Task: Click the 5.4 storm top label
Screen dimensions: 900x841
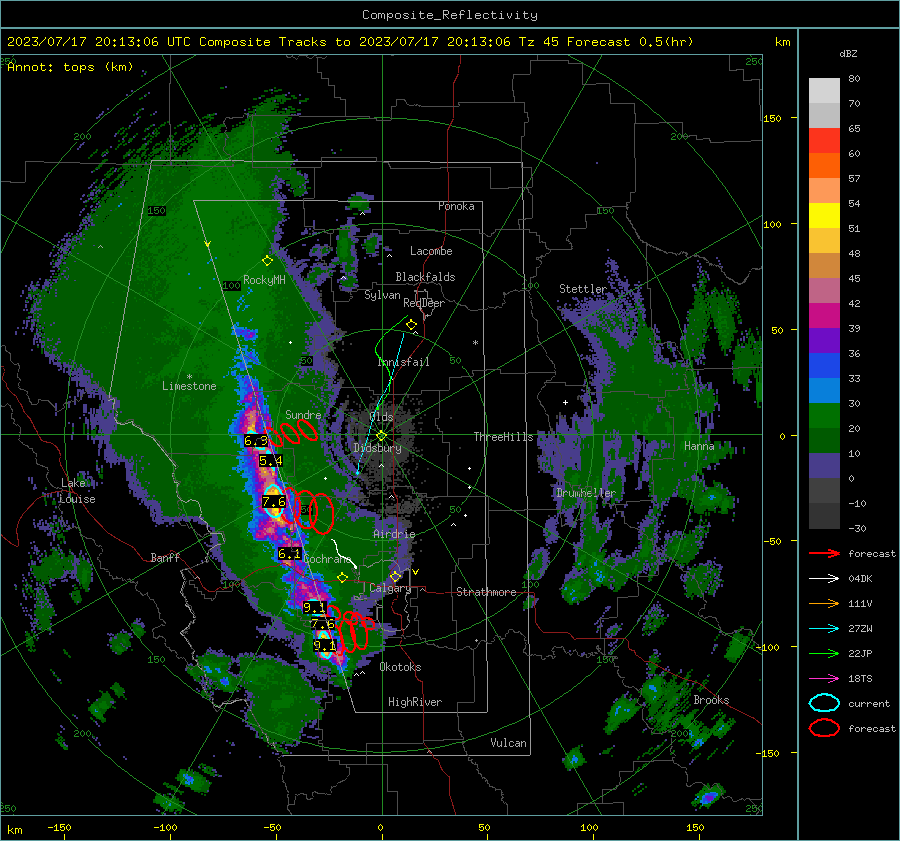Action: tap(270, 460)
